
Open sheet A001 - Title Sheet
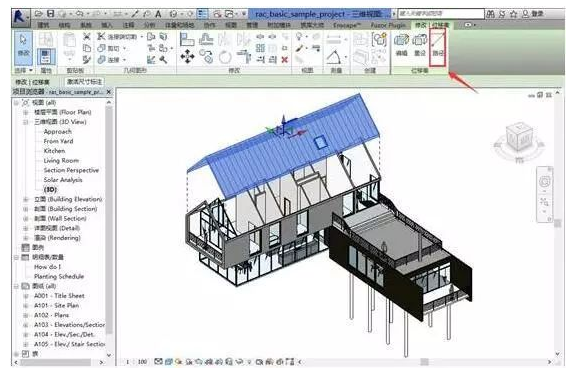[x=59, y=296]
